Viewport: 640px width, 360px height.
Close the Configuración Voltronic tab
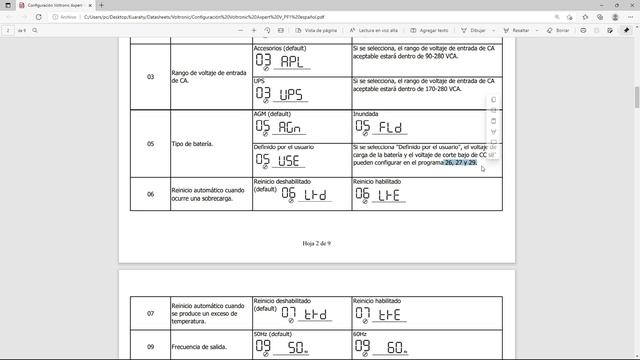[x=90, y=5]
